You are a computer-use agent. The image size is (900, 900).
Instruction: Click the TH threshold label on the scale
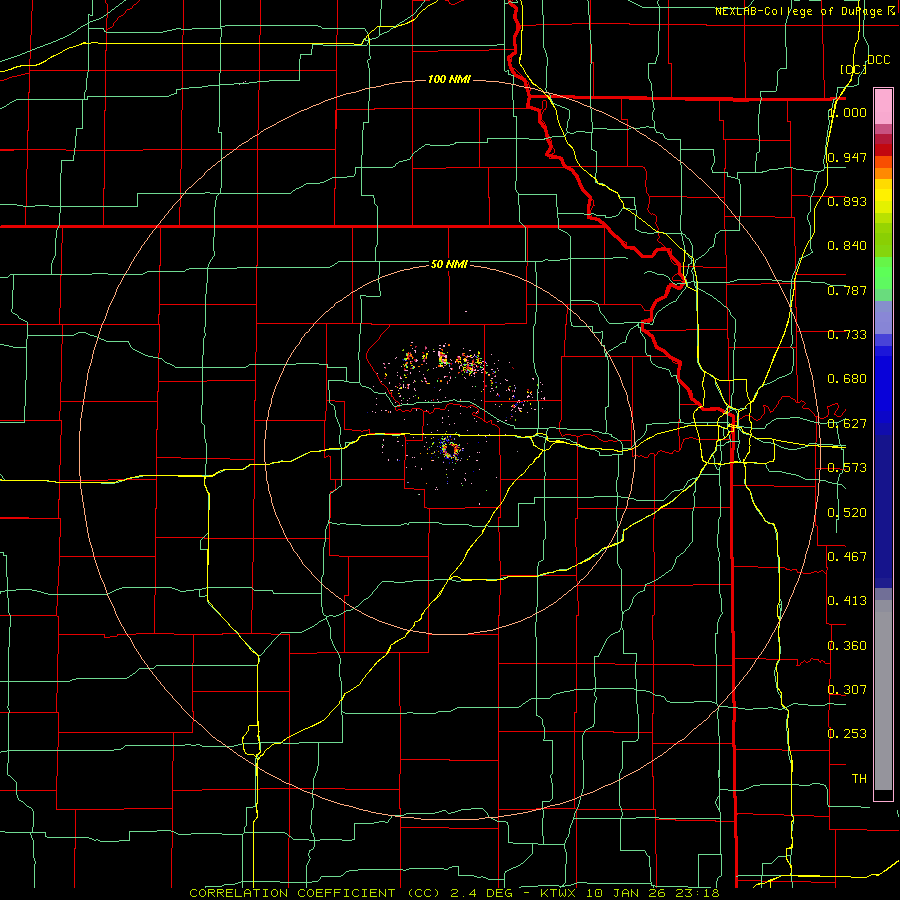tap(859, 779)
